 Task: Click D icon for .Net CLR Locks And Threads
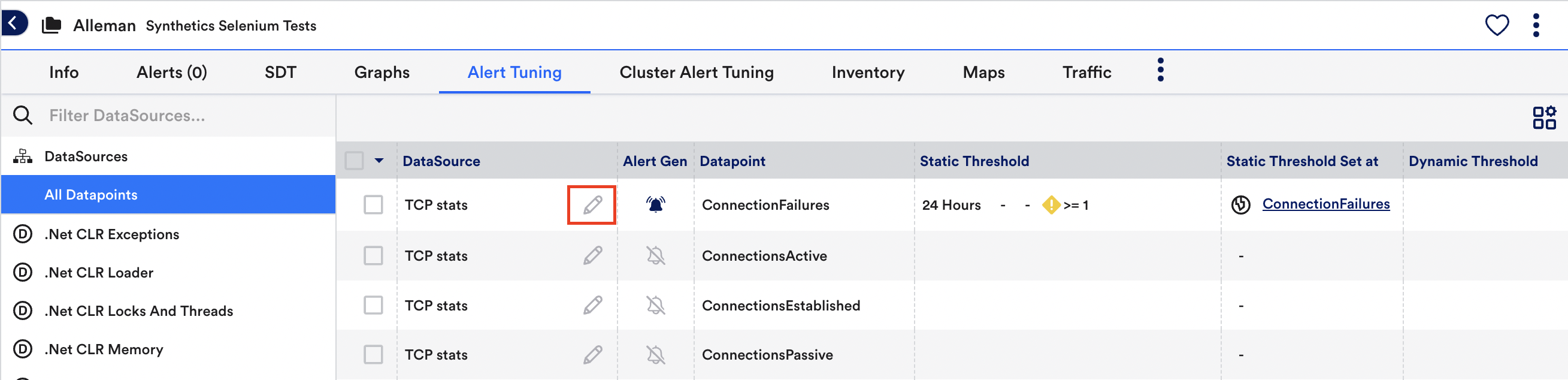[x=23, y=310]
